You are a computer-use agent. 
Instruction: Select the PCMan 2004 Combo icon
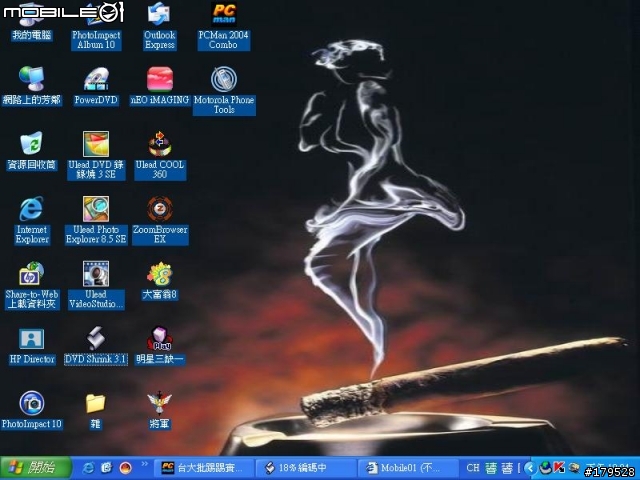click(223, 27)
